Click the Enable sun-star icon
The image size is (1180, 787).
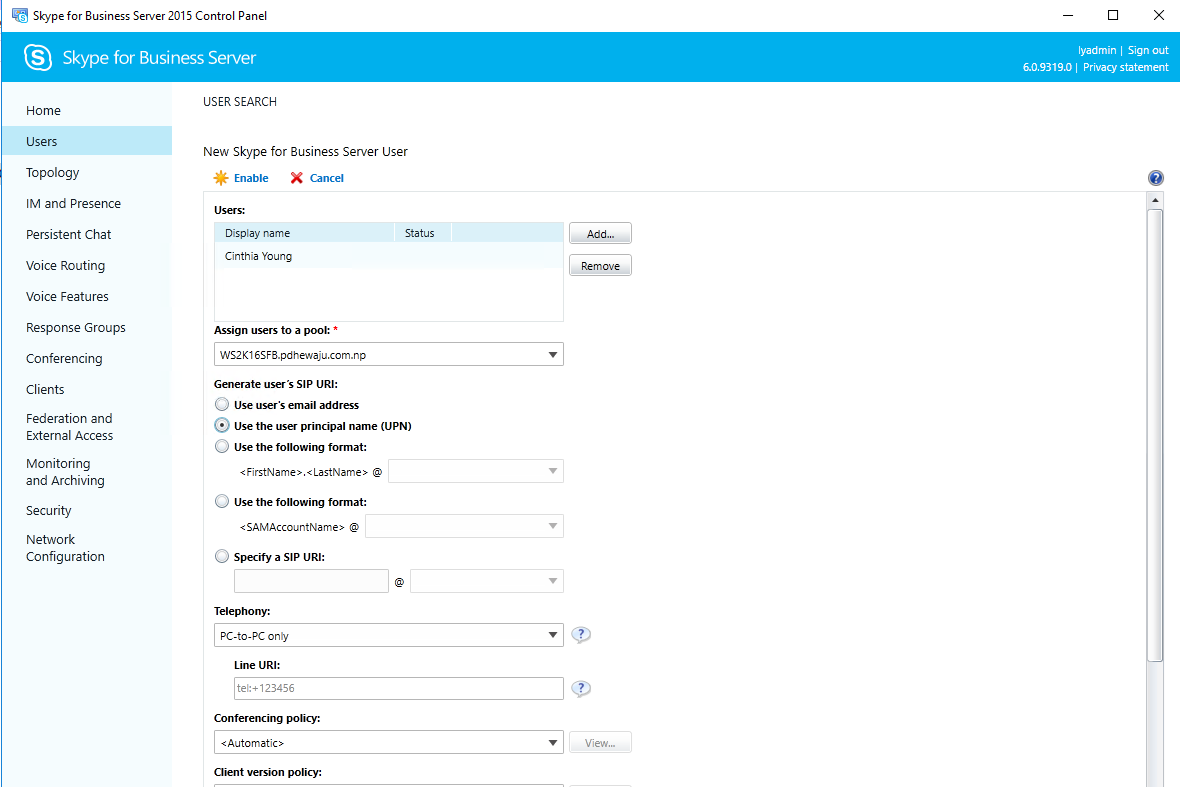[x=220, y=178]
